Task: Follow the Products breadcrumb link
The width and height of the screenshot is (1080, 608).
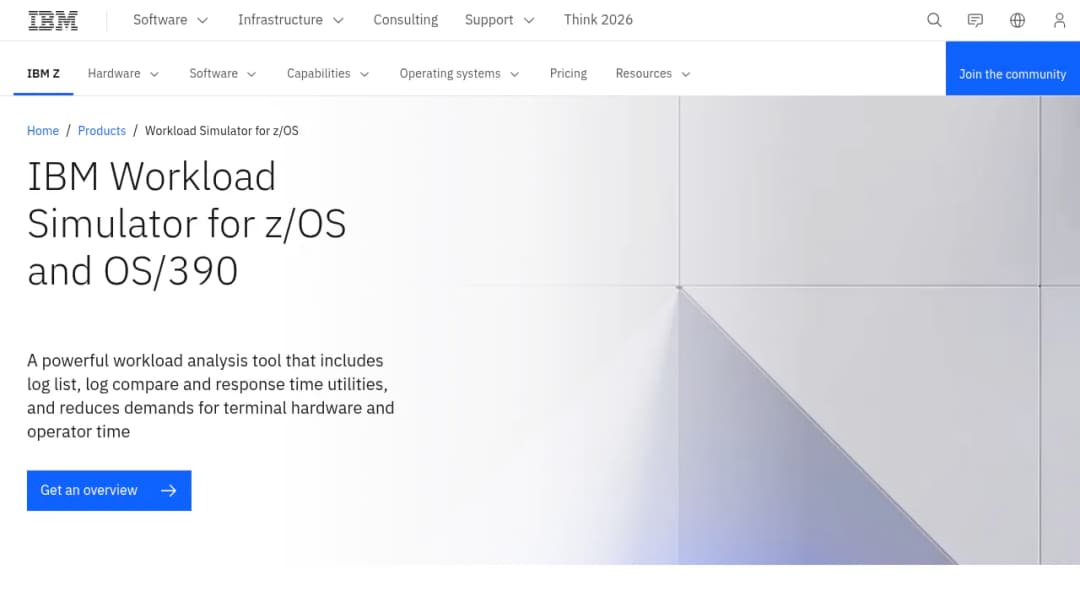Action: coord(102,131)
